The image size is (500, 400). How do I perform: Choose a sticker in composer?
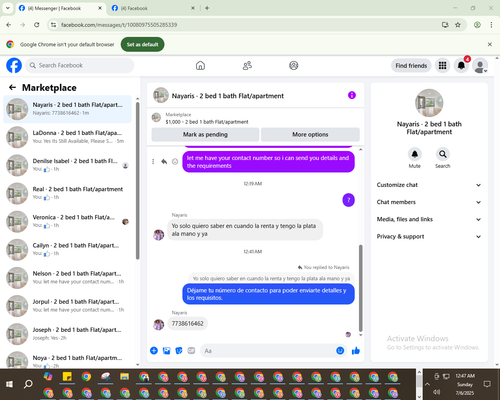(x=179, y=350)
